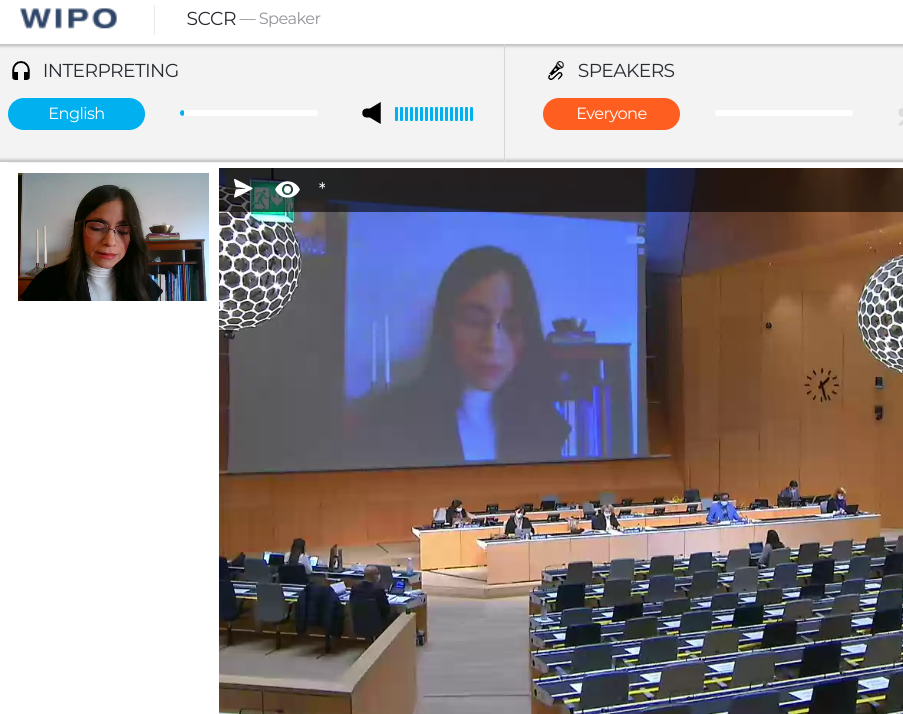The image size is (903, 714).
Task: Adjust the interpreting volume slider
Action: 249,113
